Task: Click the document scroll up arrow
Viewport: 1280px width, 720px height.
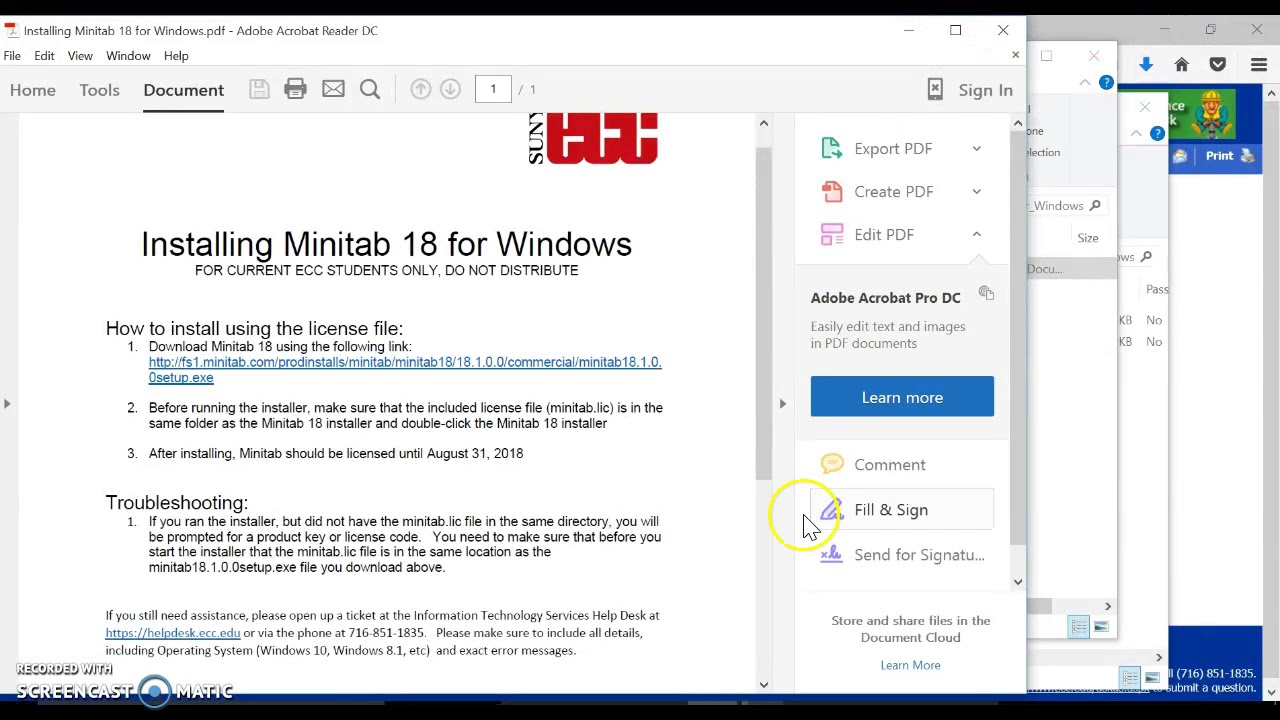Action: (x=764, y=123)
